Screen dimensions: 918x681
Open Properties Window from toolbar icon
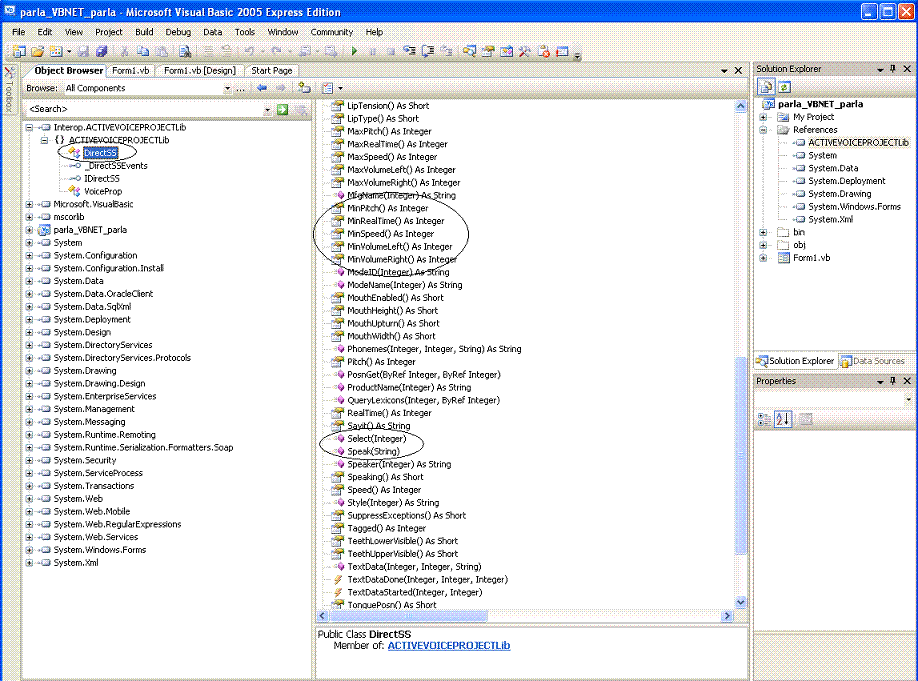point(488,52)
